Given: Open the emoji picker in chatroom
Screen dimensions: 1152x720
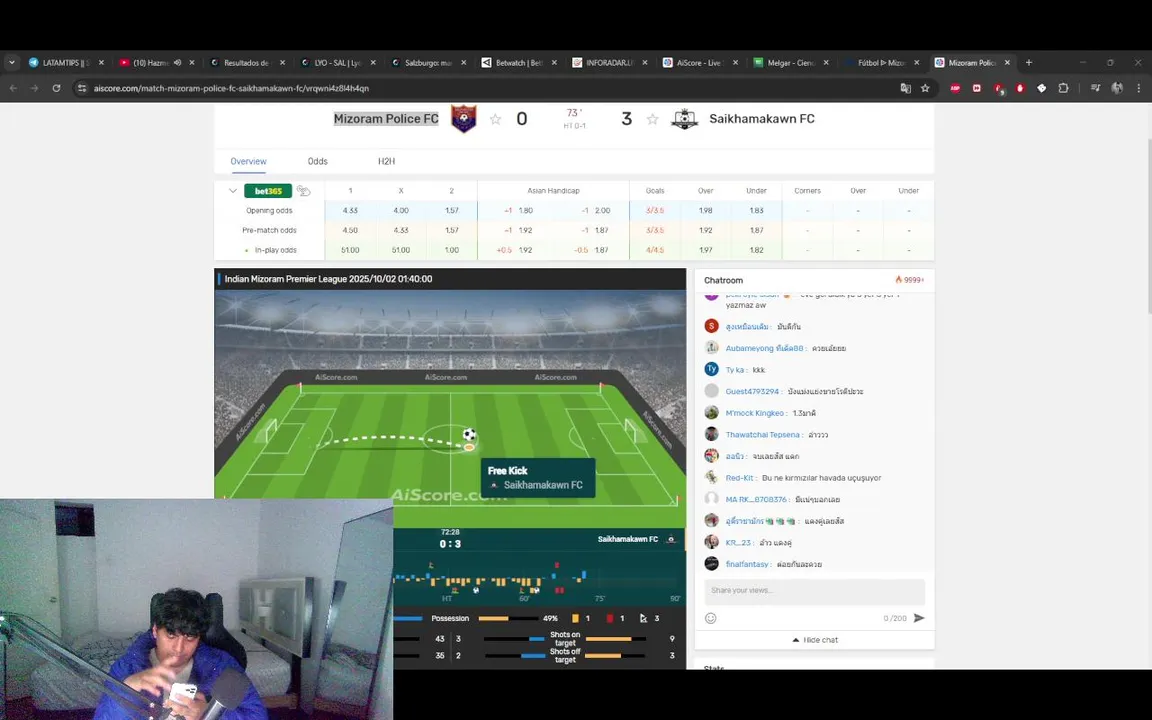Looking at the screenshot, I should tap(710, 618).
